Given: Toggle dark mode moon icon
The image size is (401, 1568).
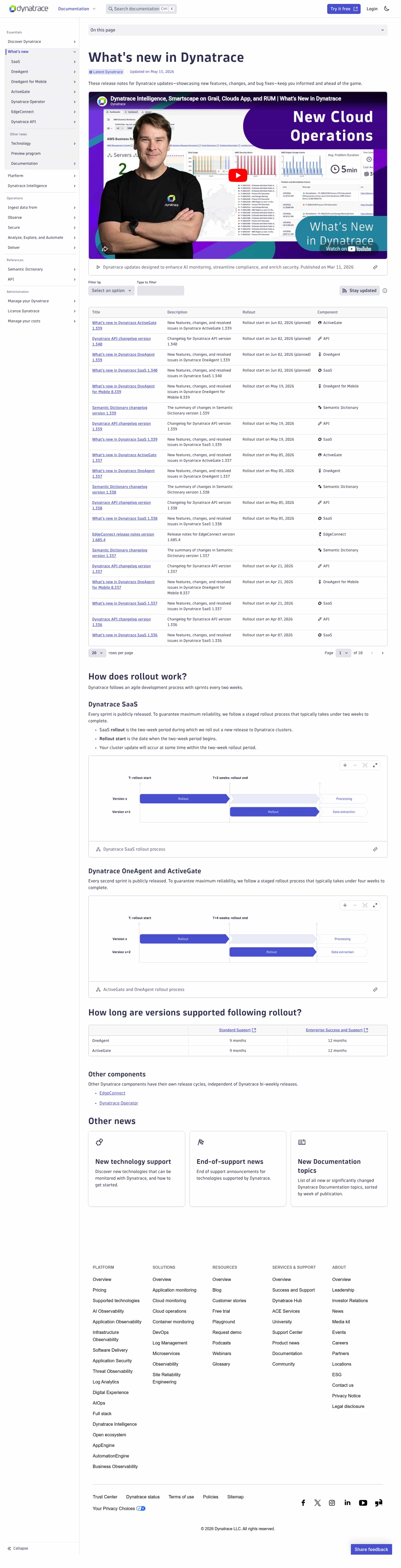Looking at the screenshot, I should [x=387, y=9].
